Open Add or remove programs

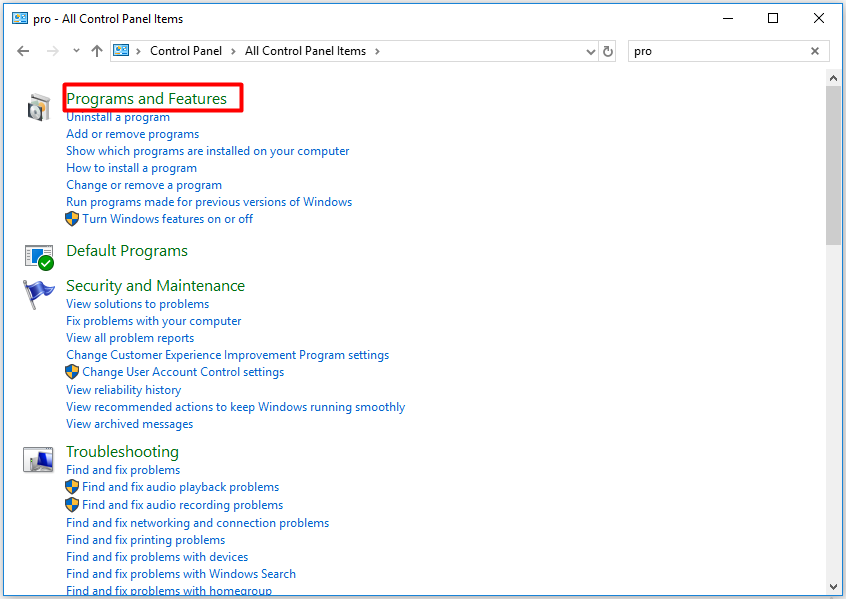click(132, 134)
